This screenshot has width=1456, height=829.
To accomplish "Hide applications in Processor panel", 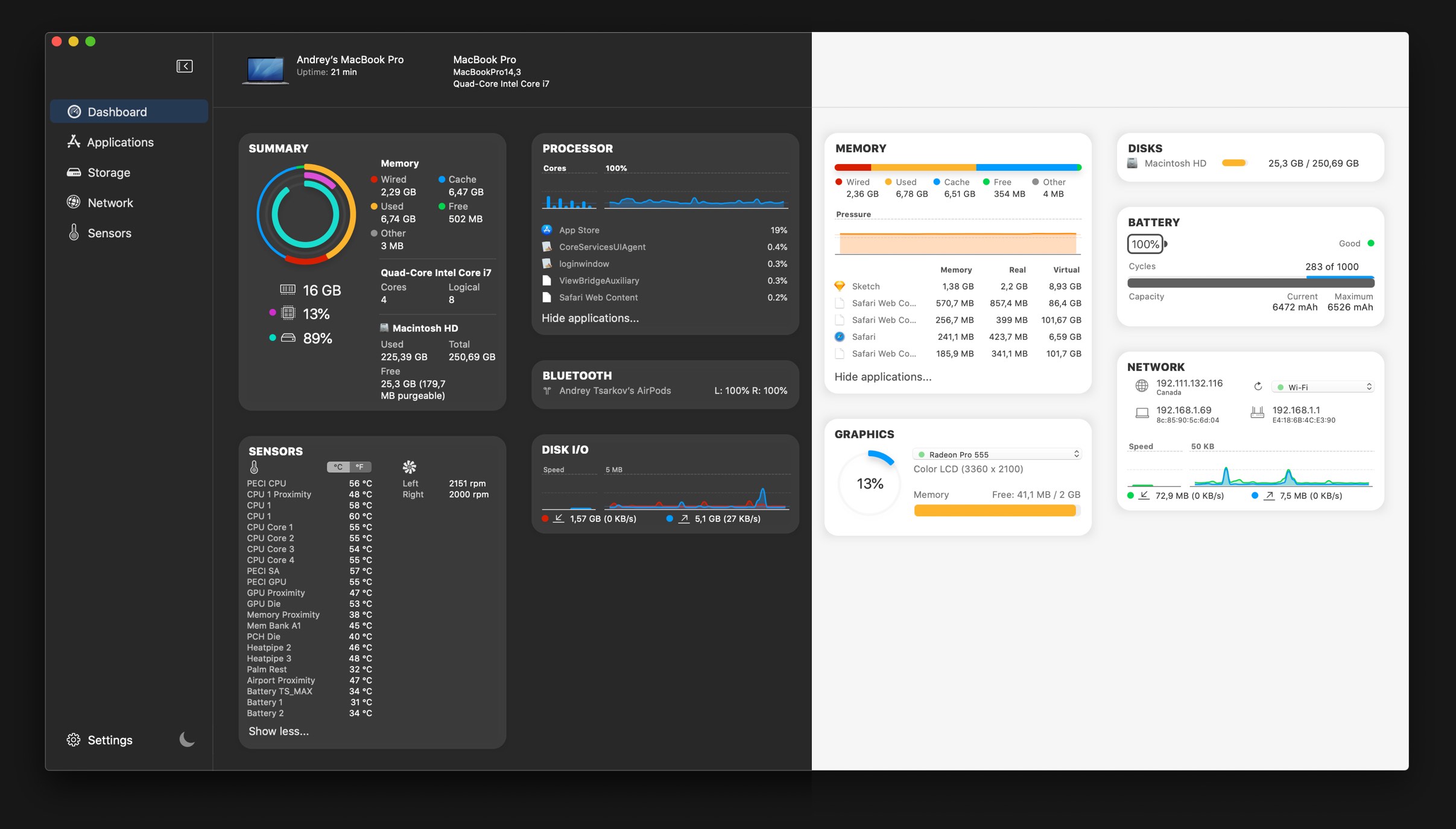I will tap(591, 318).
